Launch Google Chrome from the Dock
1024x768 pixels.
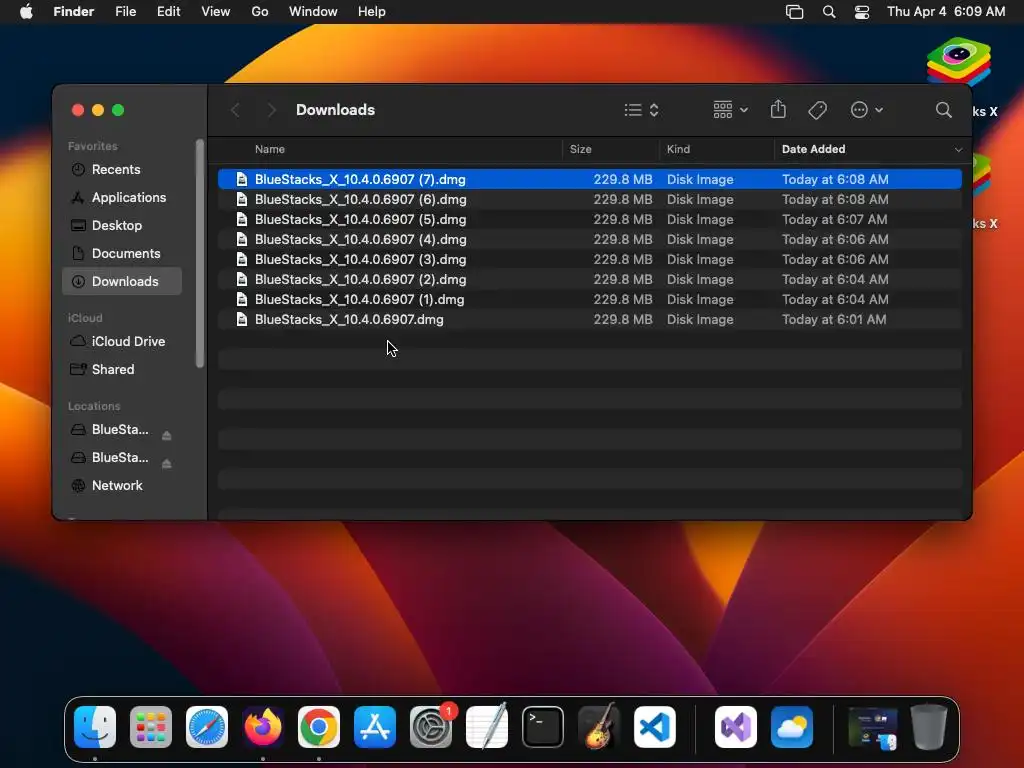tap(319, 727)
